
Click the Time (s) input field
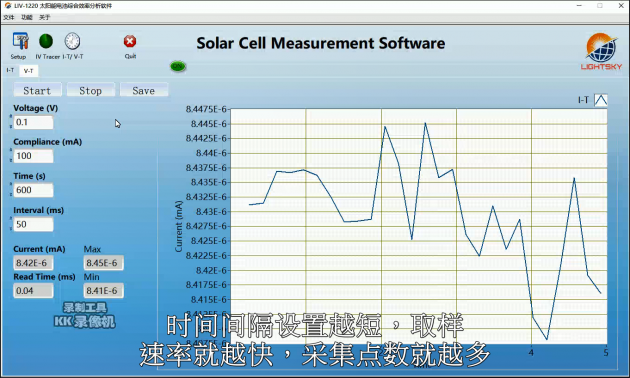[x=34, y=190]
